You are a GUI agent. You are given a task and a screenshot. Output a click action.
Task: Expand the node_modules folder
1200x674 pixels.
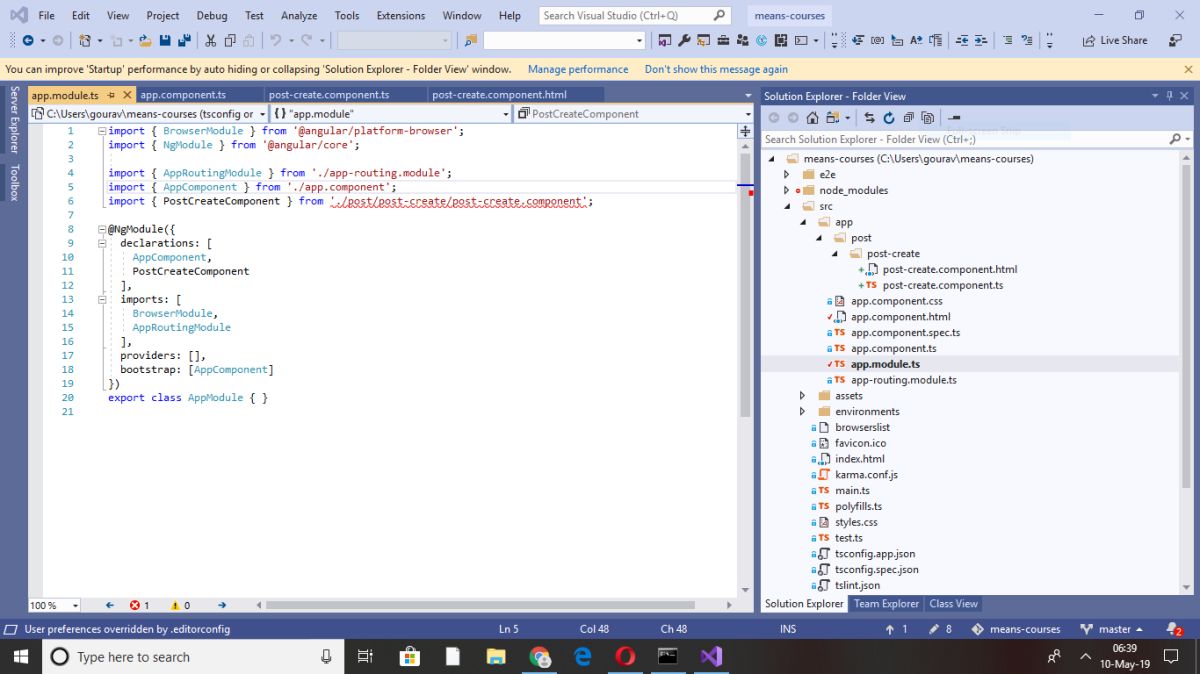(x=786, y=190)
